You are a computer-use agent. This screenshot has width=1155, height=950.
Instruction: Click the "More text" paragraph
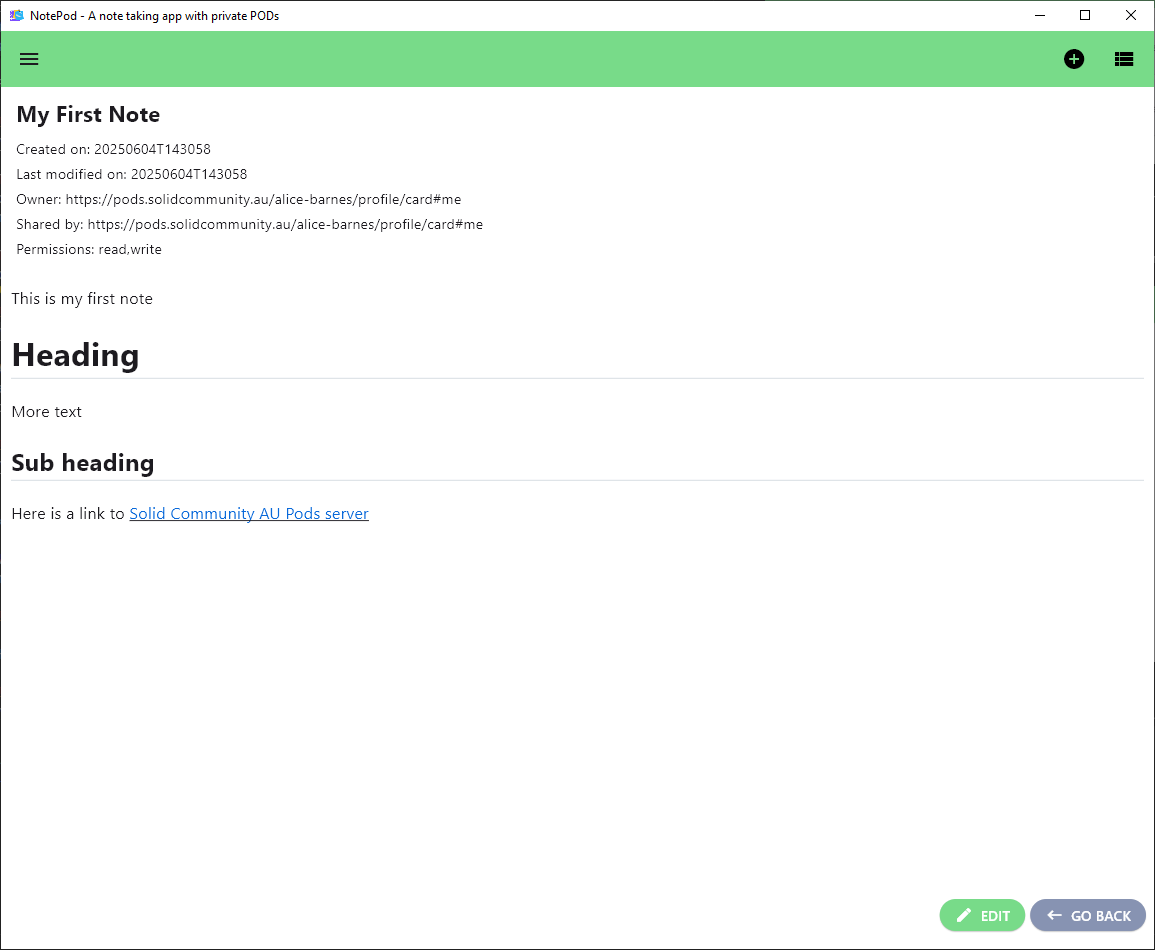pos(47,412)
